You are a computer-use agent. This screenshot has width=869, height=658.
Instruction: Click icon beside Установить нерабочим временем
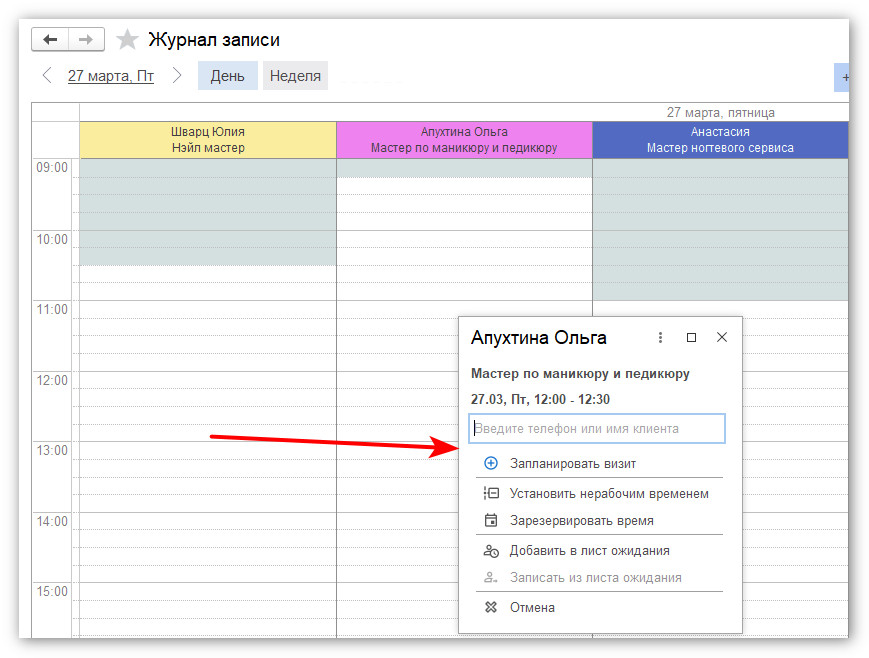[x=491, y=493]
